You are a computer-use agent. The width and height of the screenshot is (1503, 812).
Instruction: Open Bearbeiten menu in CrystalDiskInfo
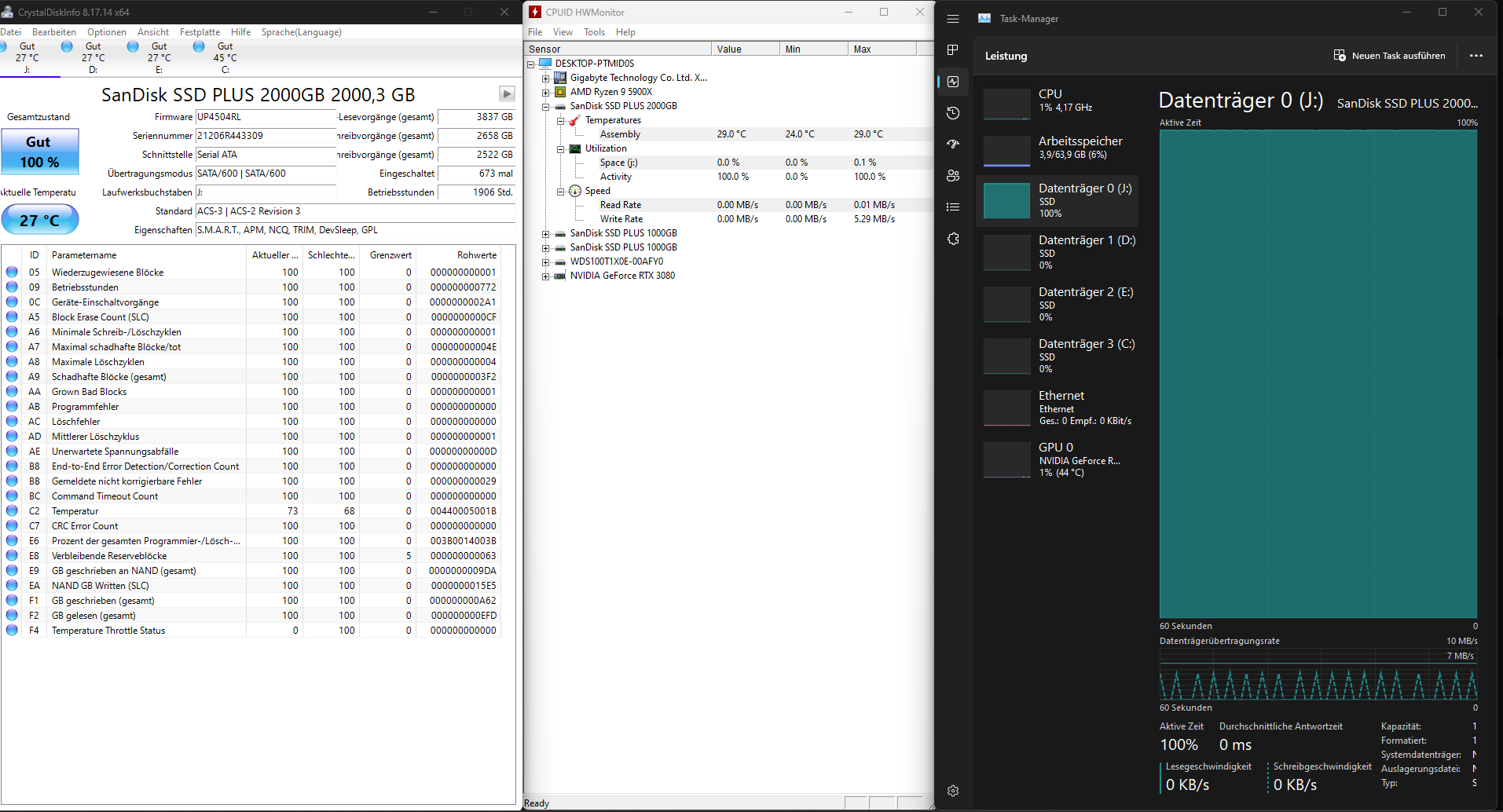point(54,32)
